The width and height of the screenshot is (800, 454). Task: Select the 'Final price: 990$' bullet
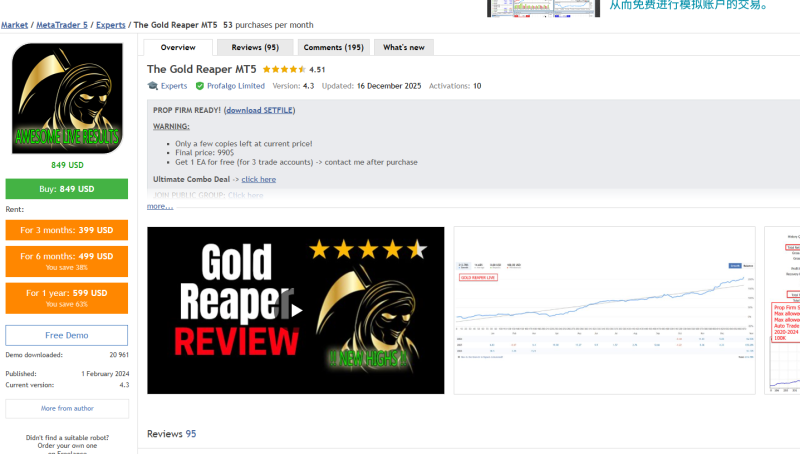[x=205, y=153]
